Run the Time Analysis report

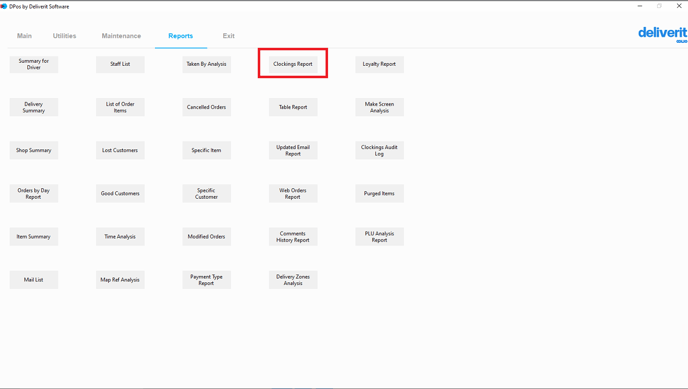120,237
